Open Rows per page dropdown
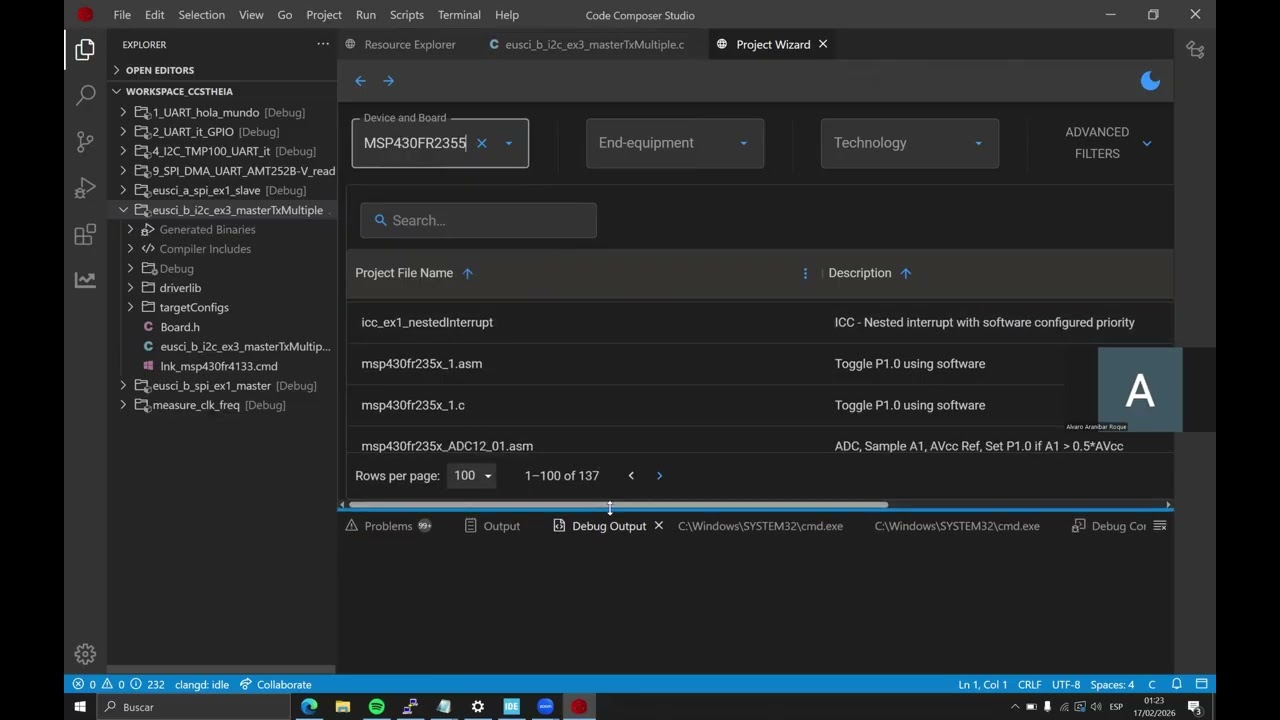This screenshot has width=1280, height=720. coord(473,476)
